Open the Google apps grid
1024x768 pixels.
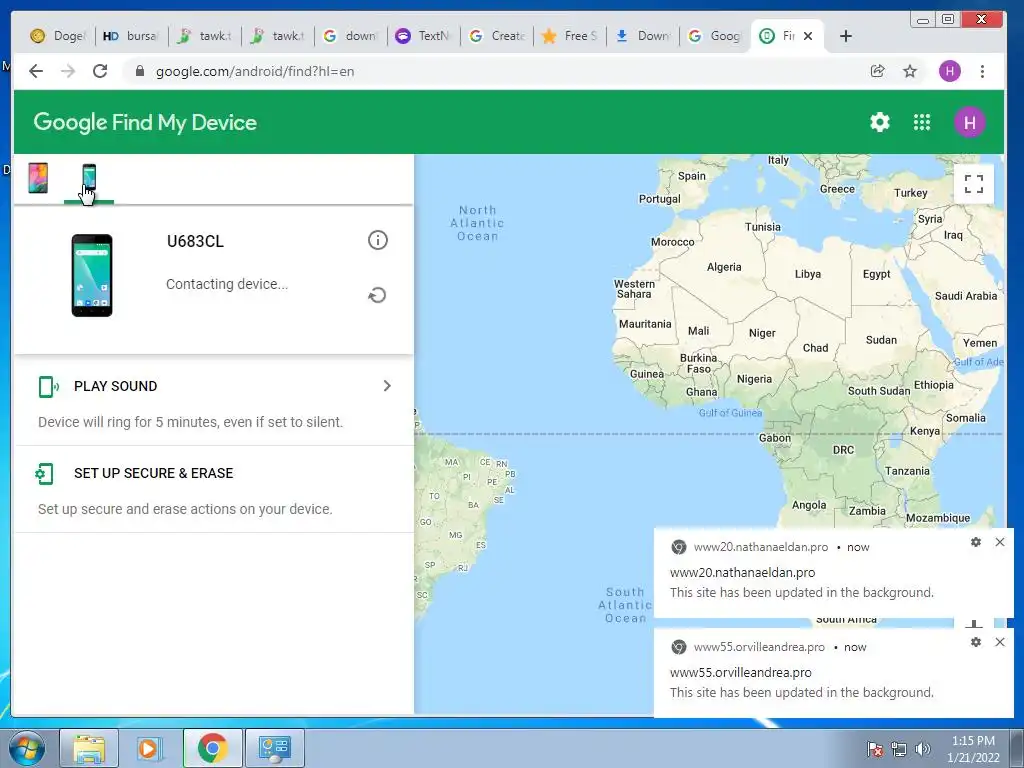click(921, 122)
